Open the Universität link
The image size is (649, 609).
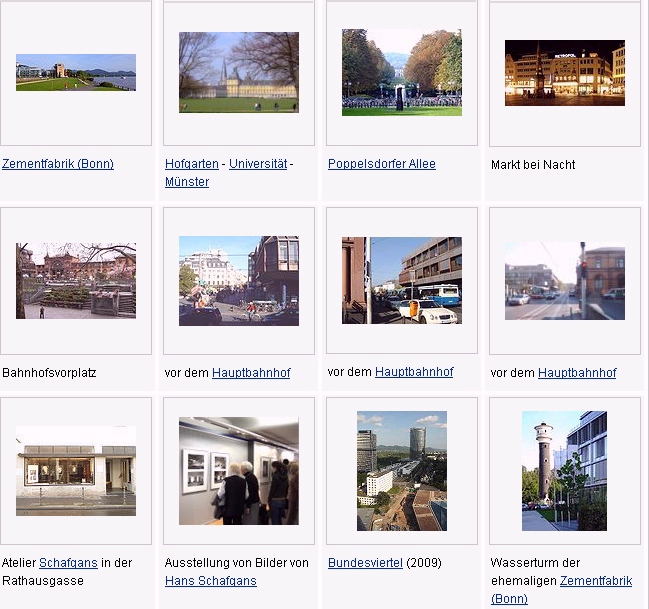click(258, 164)
